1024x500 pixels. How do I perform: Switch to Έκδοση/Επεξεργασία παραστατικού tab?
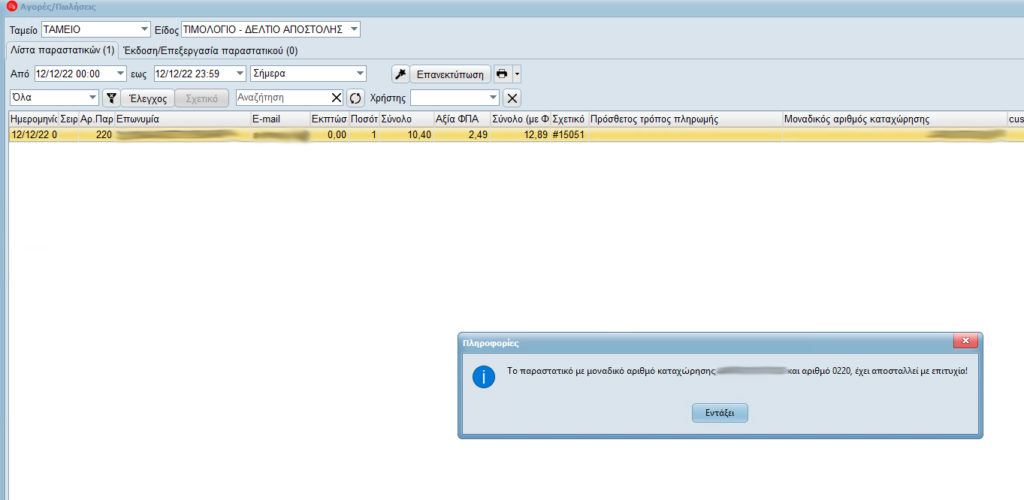click(209, 50)
